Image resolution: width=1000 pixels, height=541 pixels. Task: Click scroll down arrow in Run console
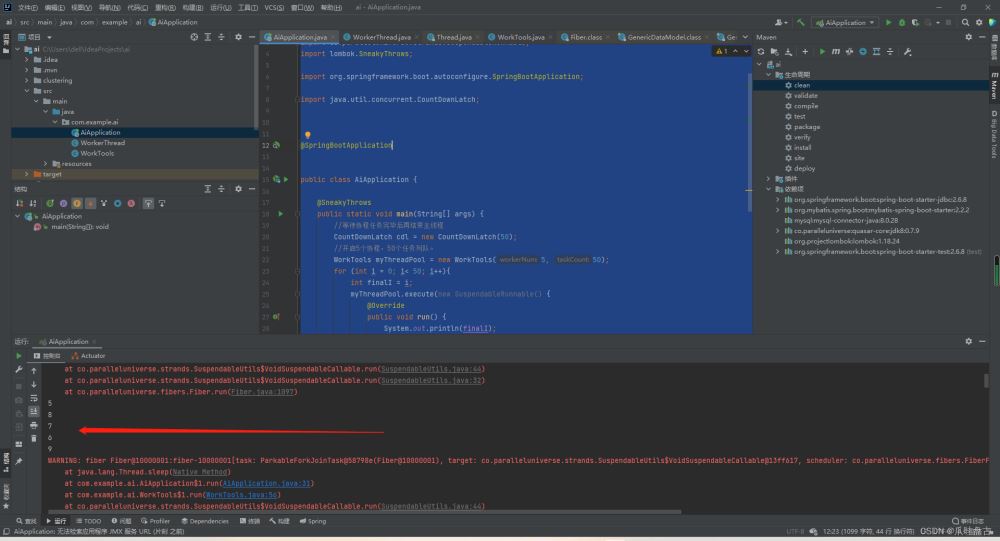click(x=34, y=384)
